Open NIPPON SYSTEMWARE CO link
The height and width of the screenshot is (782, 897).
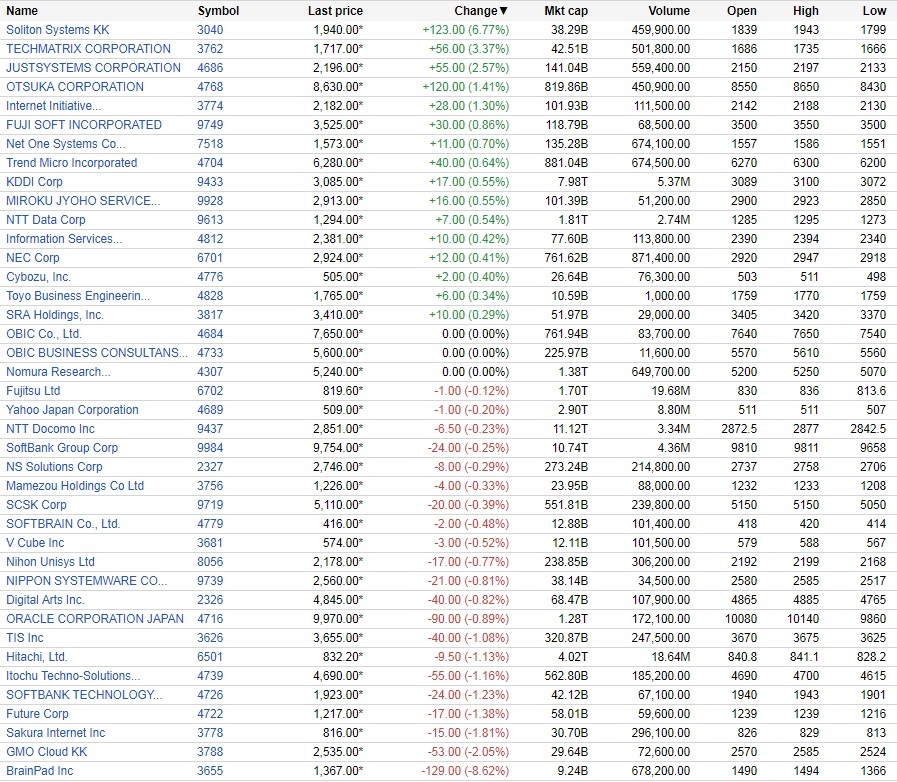pyautogui.click(x=86, y=581)
